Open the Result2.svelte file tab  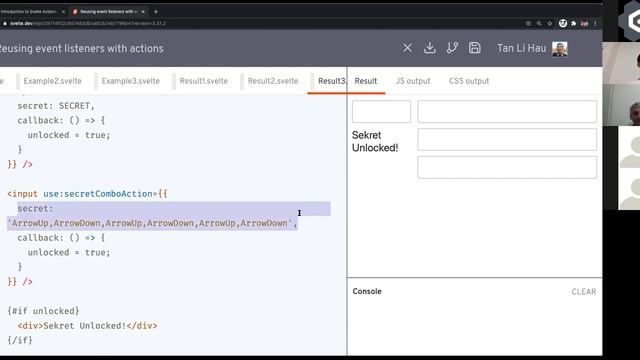[x=273, y=81]
